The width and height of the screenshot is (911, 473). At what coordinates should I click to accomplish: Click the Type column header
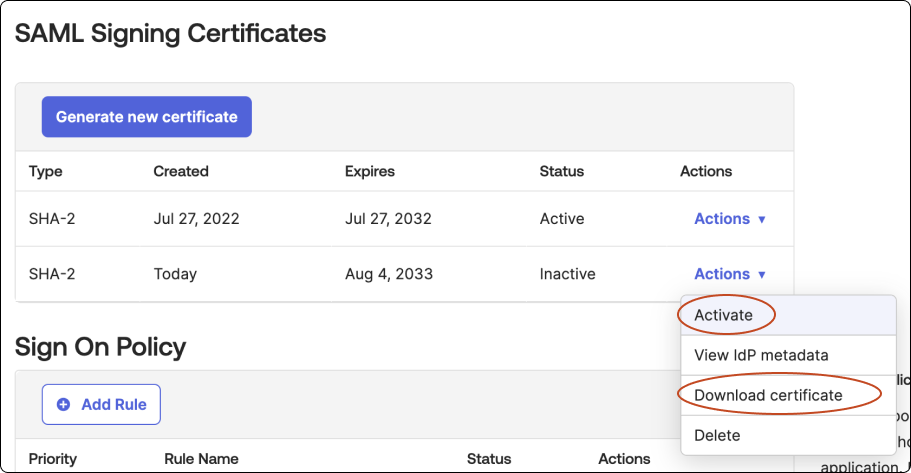tap(46, 171)
